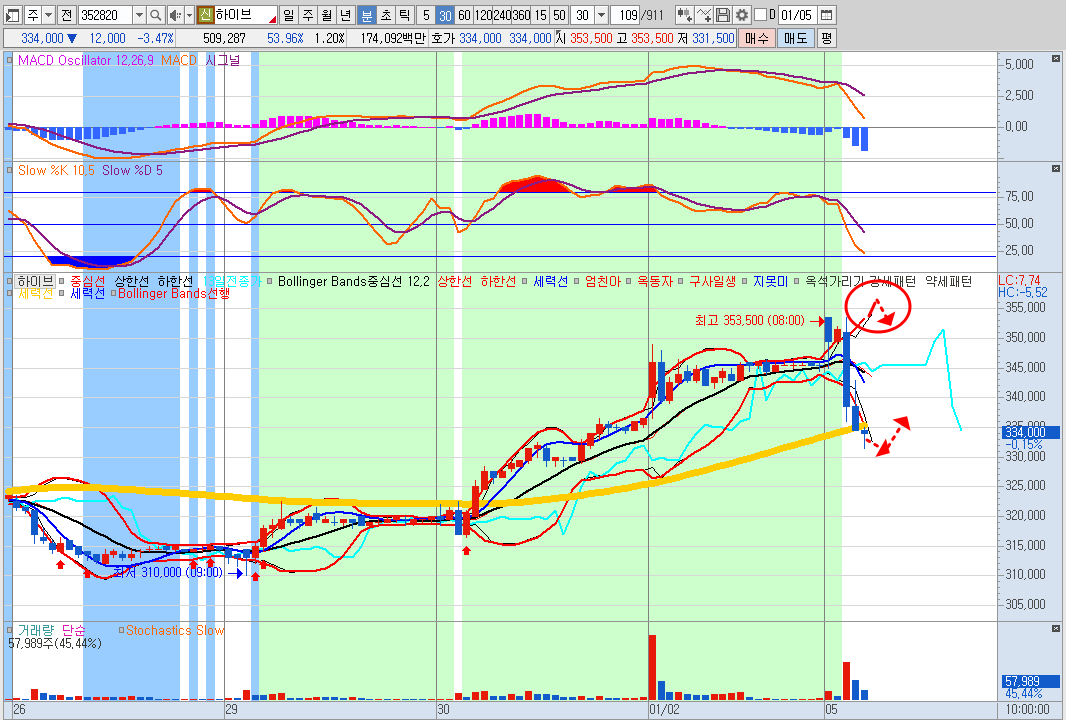Expand the stock code 352820 dropdown
Viewport: 1066px width, 720px height.
tap(139, 15)
